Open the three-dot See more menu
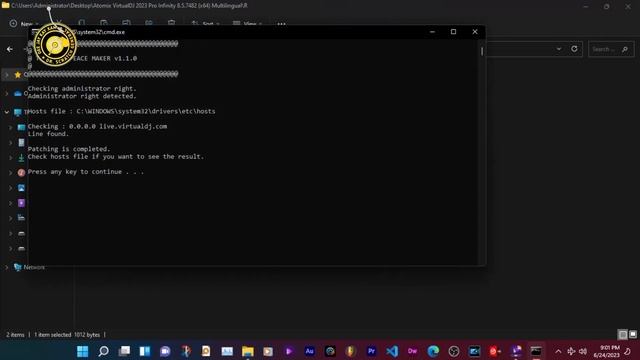Viewport: 640px width, 360px height. tap(281, 24)
